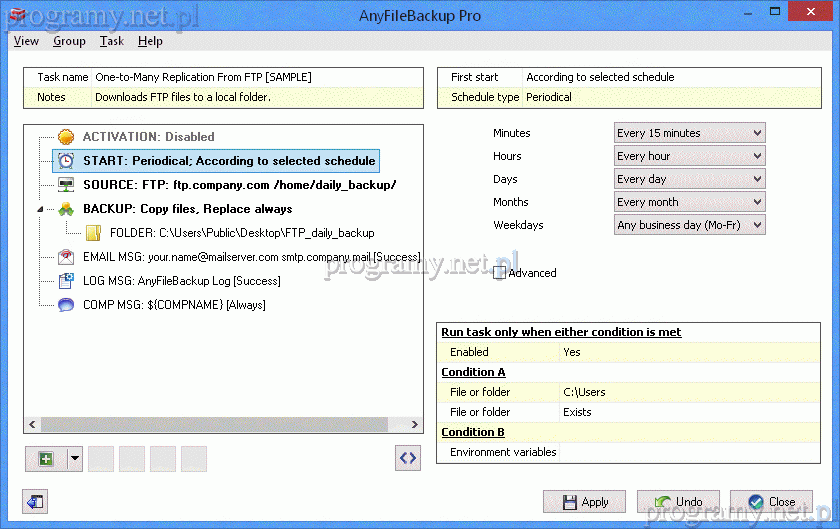The height and width of the screenshot is (529, 840).
Task: Click the BACKUP copy files icon
Action: point(66,209)
